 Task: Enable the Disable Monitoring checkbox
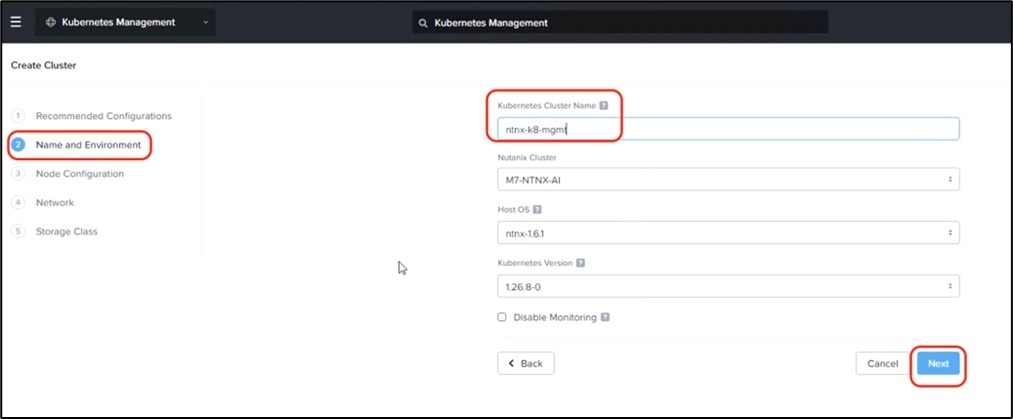tap(502, 317)
